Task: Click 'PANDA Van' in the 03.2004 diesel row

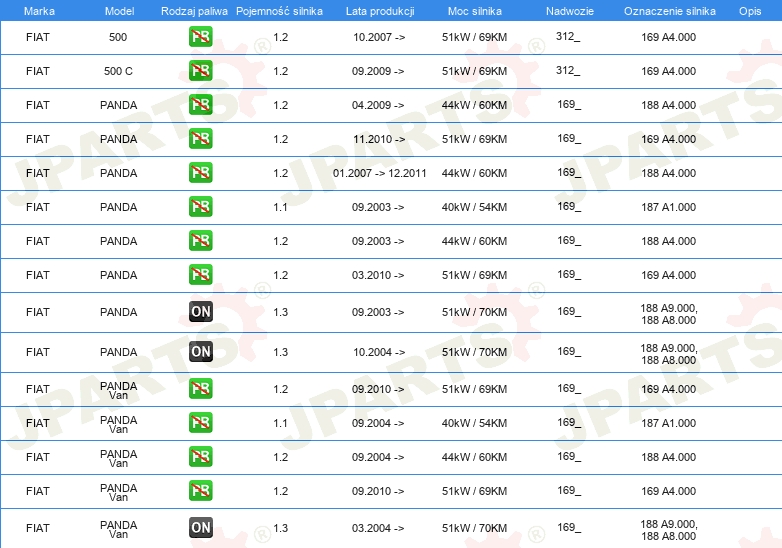Action: [119, 530]
